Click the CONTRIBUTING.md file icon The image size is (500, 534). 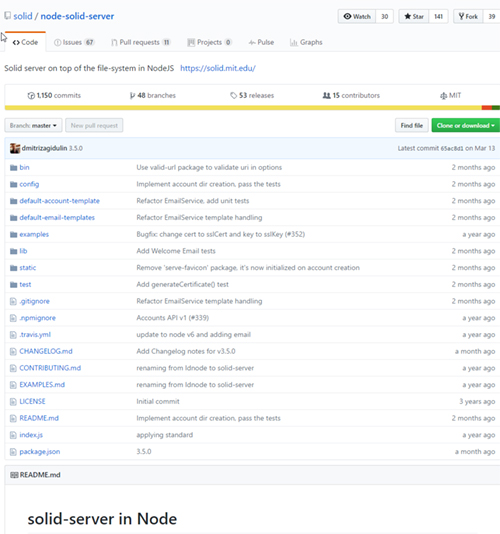[13, 368]
